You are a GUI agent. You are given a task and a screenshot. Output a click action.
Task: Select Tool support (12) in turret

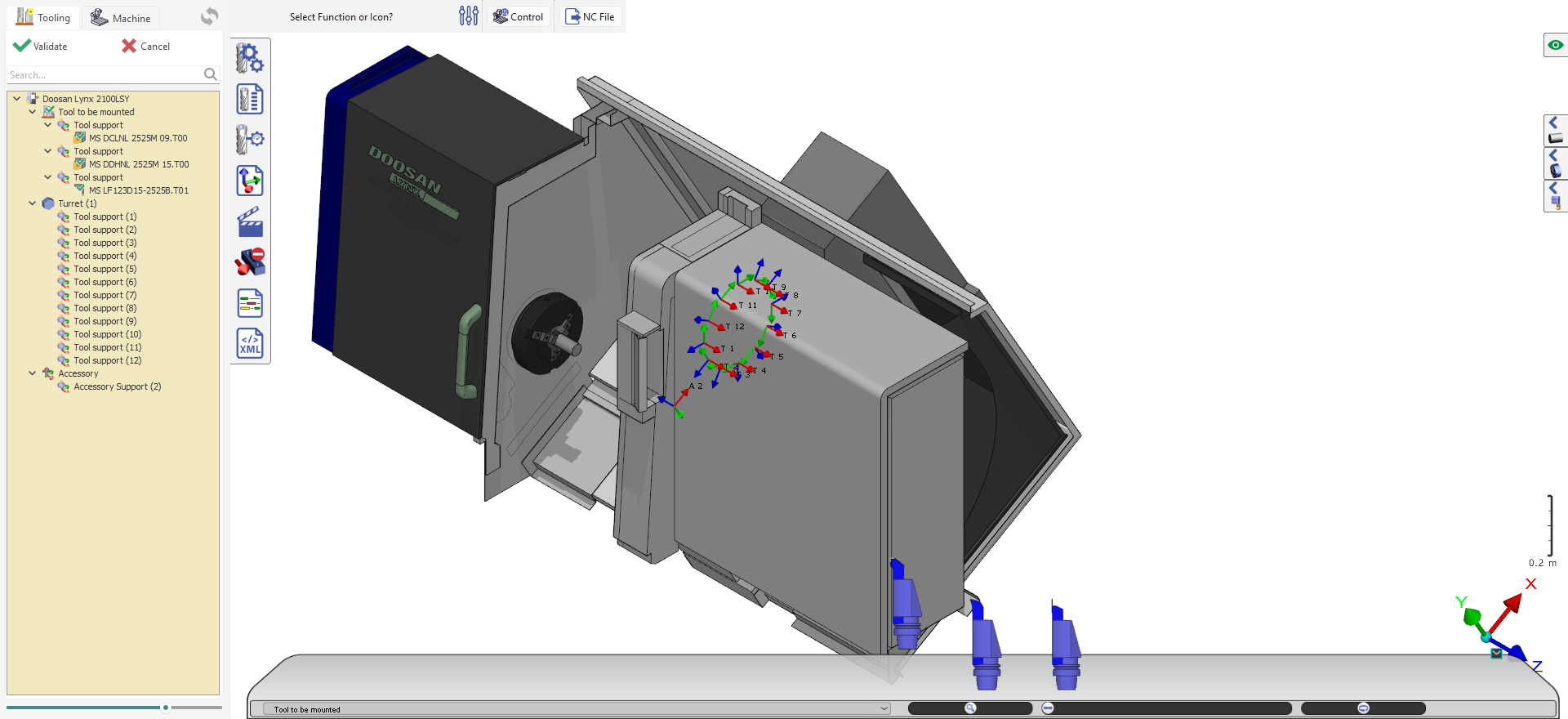pyautogui.click(x=108, y=360)
